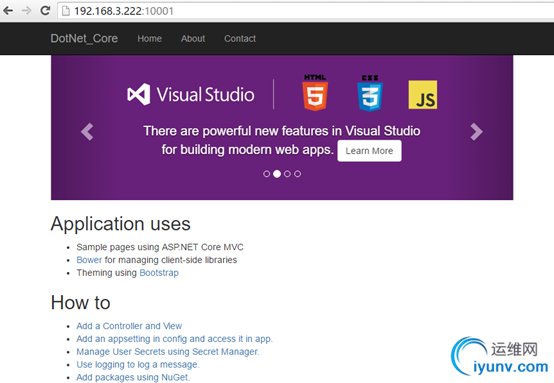
Task: Click the URL address bar field
Action: [x=306, y=11]
